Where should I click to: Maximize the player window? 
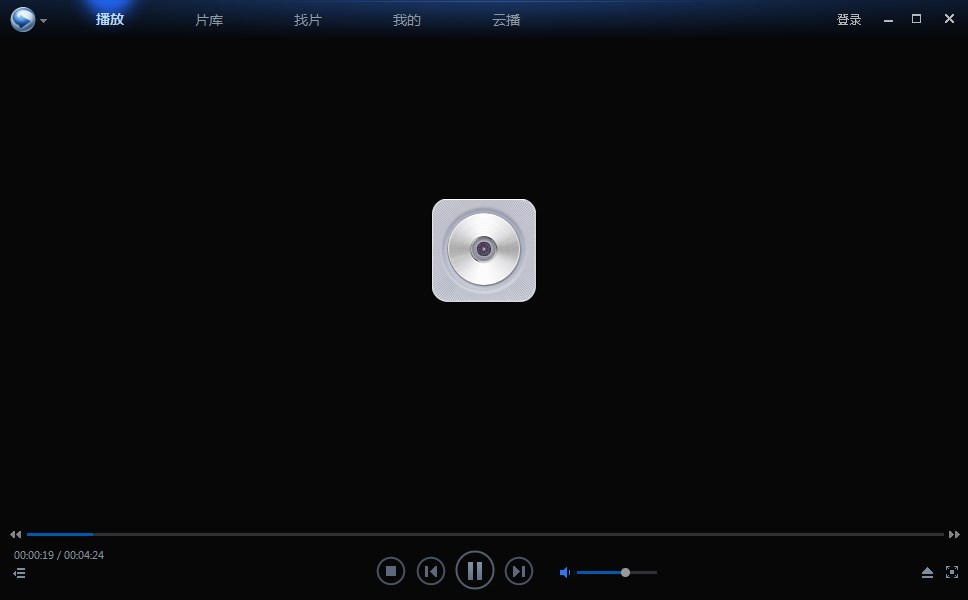(917, 19)
